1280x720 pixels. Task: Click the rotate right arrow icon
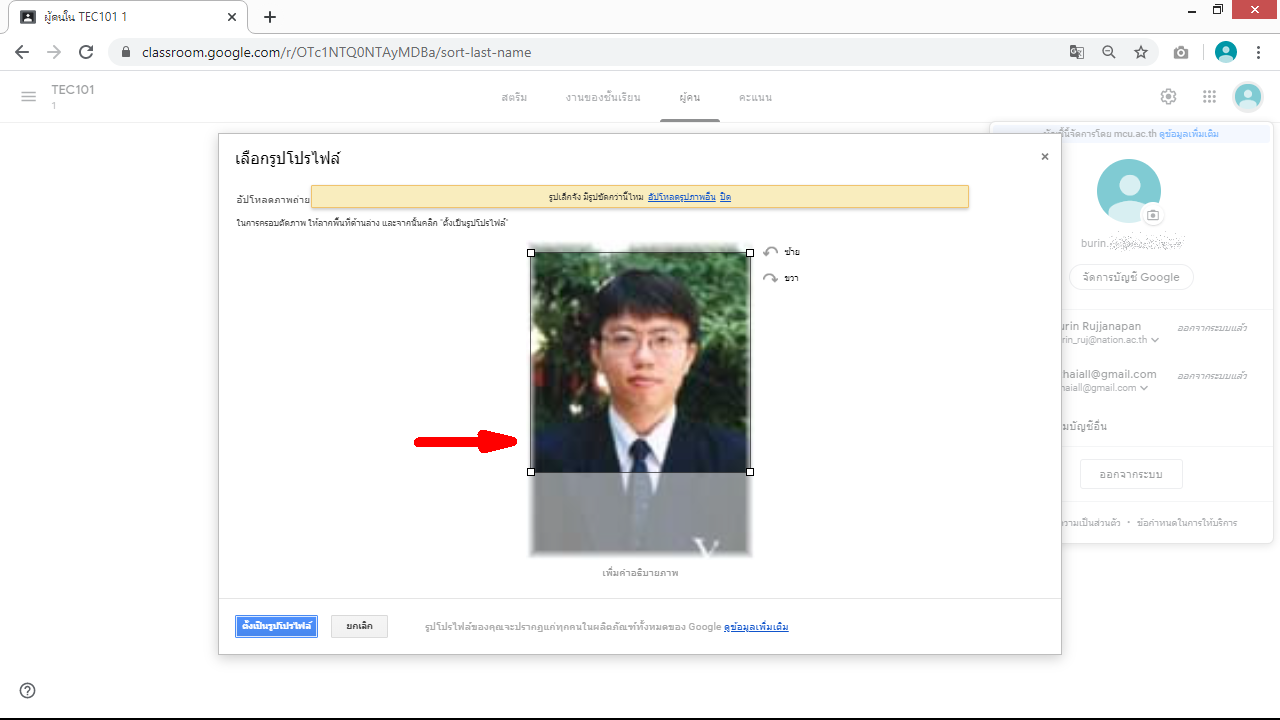pos(770,278)
